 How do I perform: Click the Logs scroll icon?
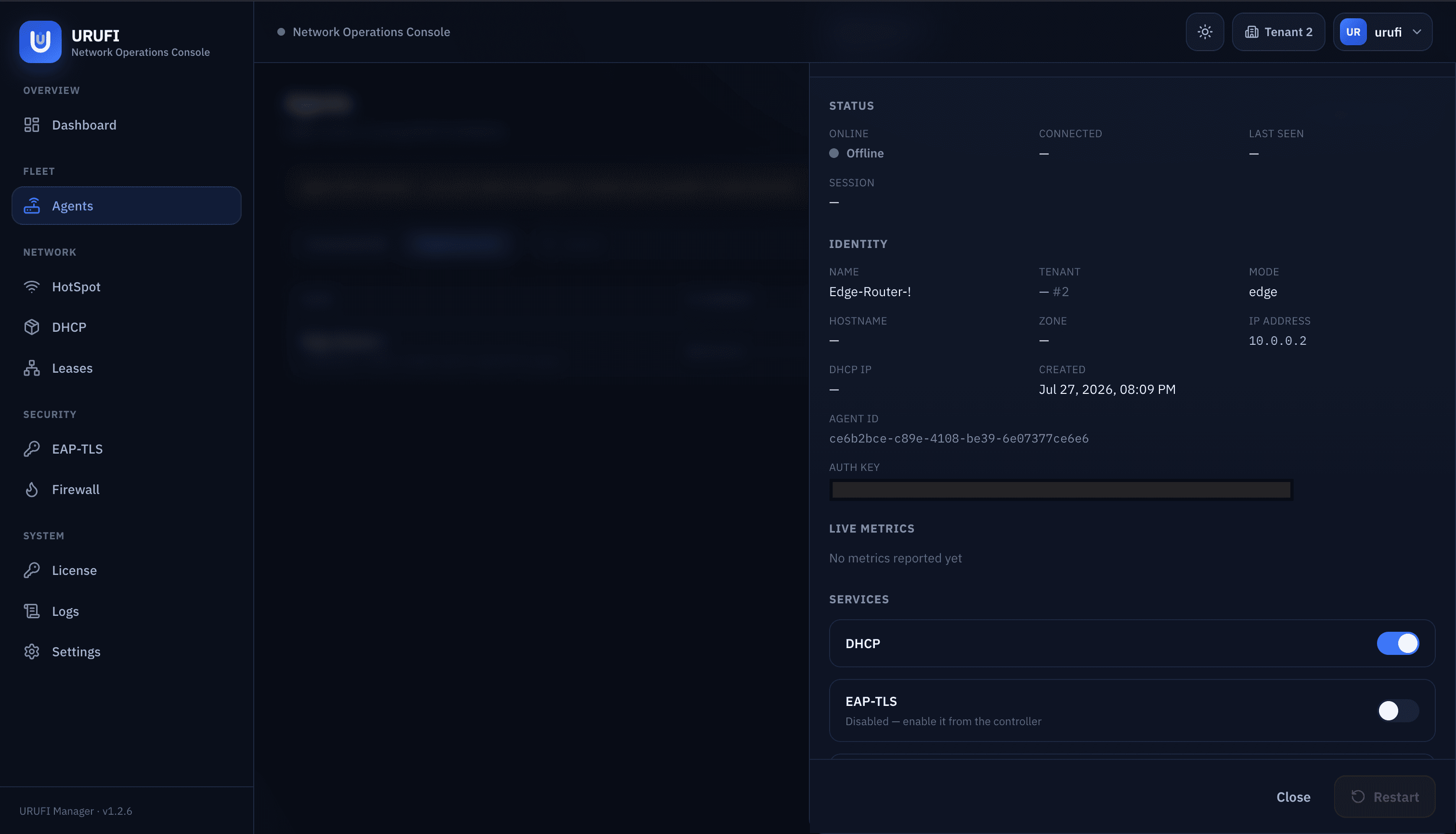coord(31,611)
